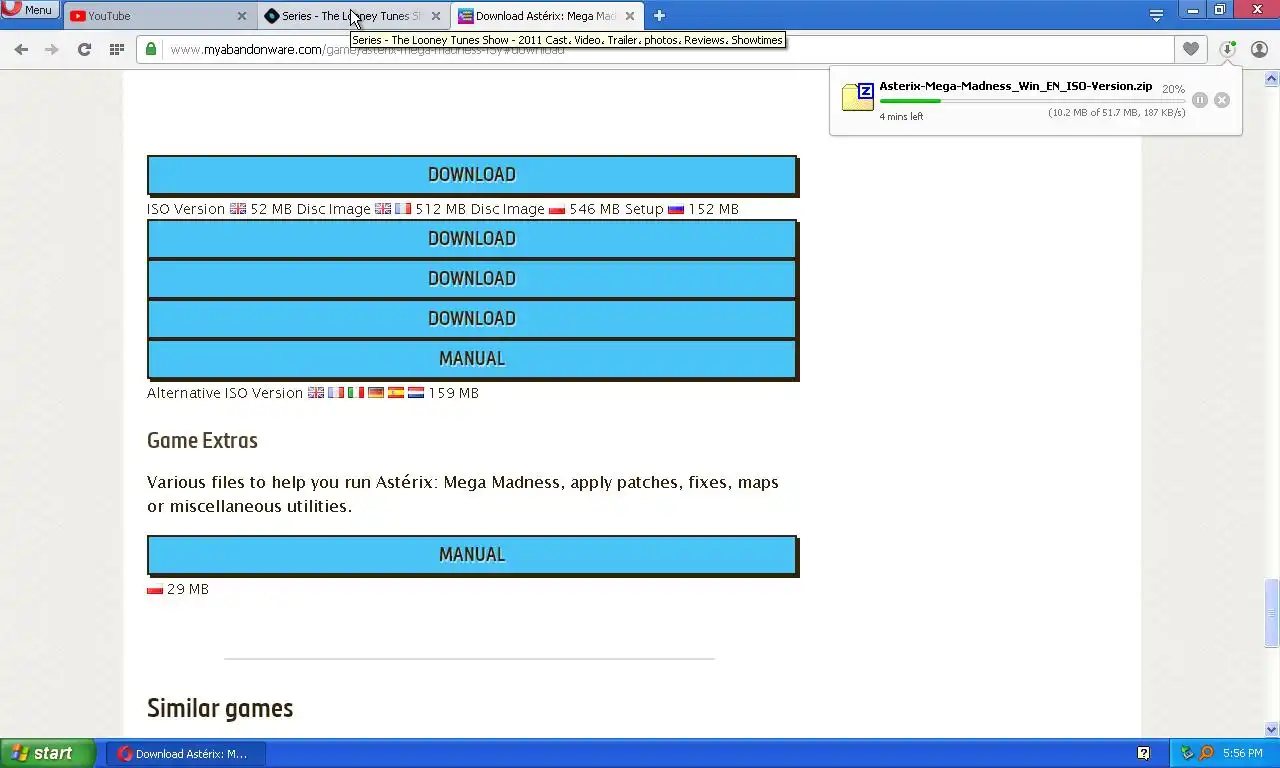
Task: Click the Polish flag before 546 MB Setup
Action: (x=557, y=210)
